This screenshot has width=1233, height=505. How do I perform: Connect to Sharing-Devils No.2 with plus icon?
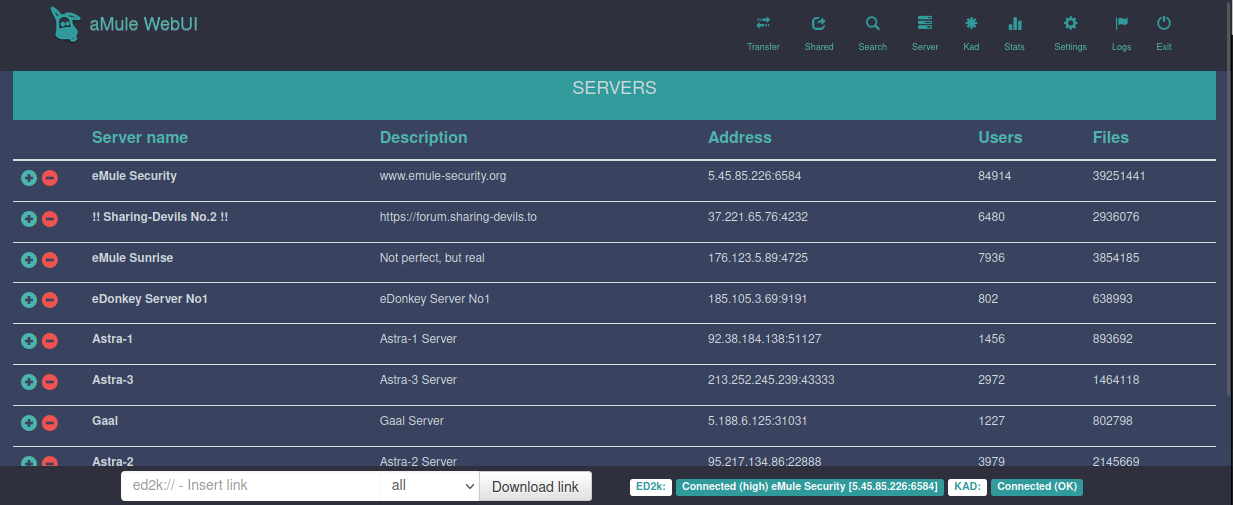29,219
